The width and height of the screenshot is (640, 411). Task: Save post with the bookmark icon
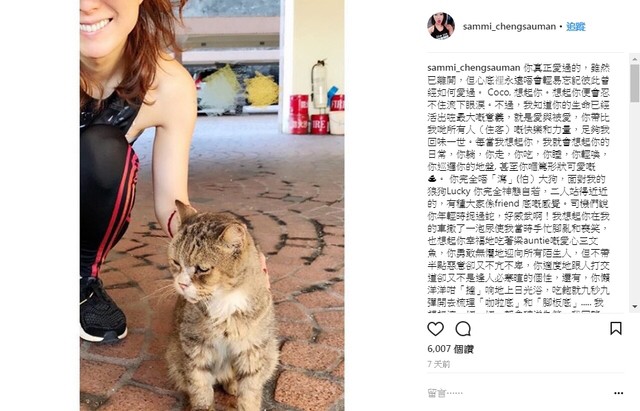pos(616,328)
